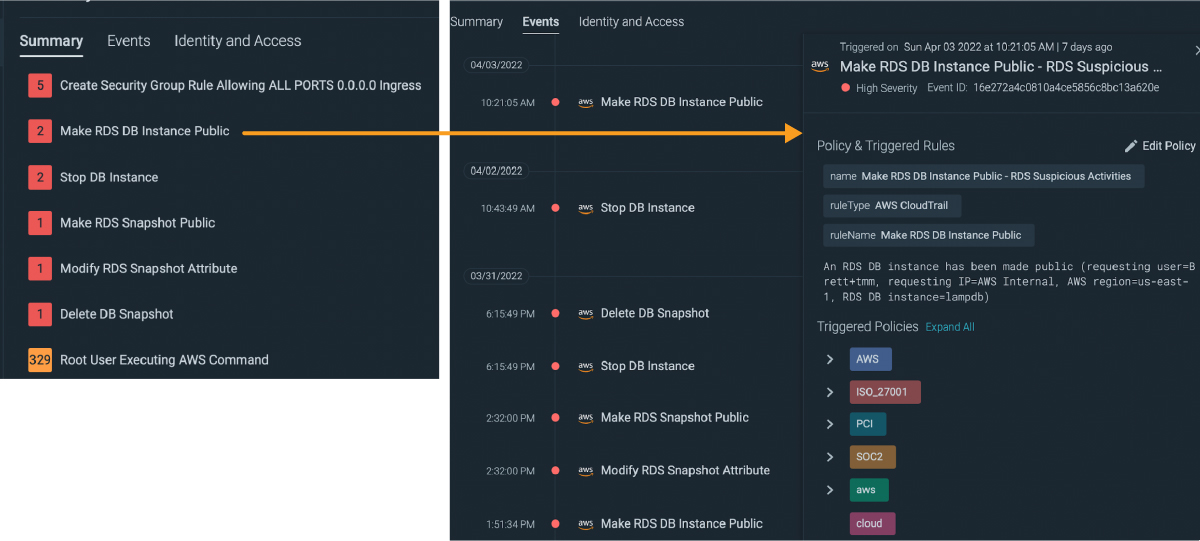Viewport: 1200px width, 541px height.
Task: Click AWS icon on 1:51:34 PM event
Action: point(586,524)
